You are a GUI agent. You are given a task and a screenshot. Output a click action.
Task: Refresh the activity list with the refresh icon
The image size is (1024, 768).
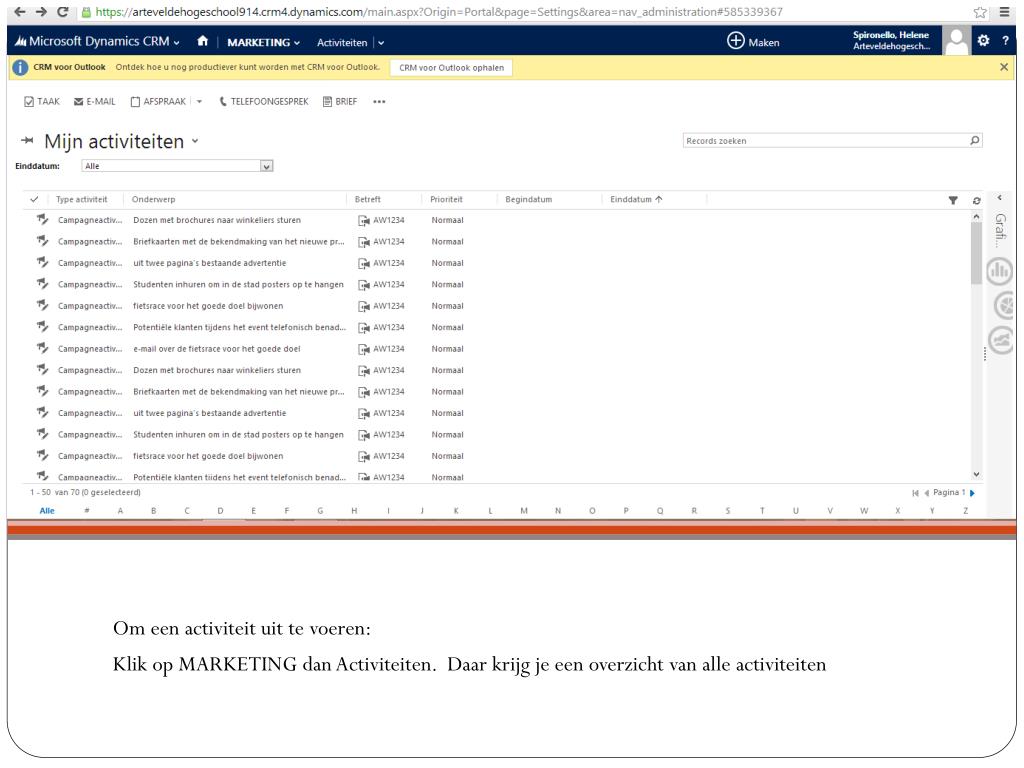(977, 200)
